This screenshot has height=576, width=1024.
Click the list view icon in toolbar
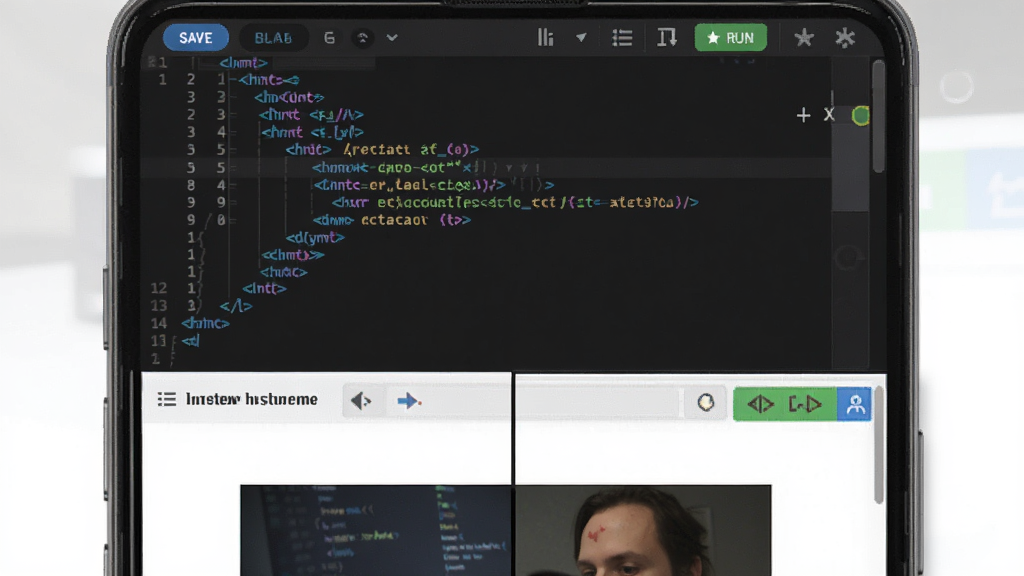pos(622,38)
